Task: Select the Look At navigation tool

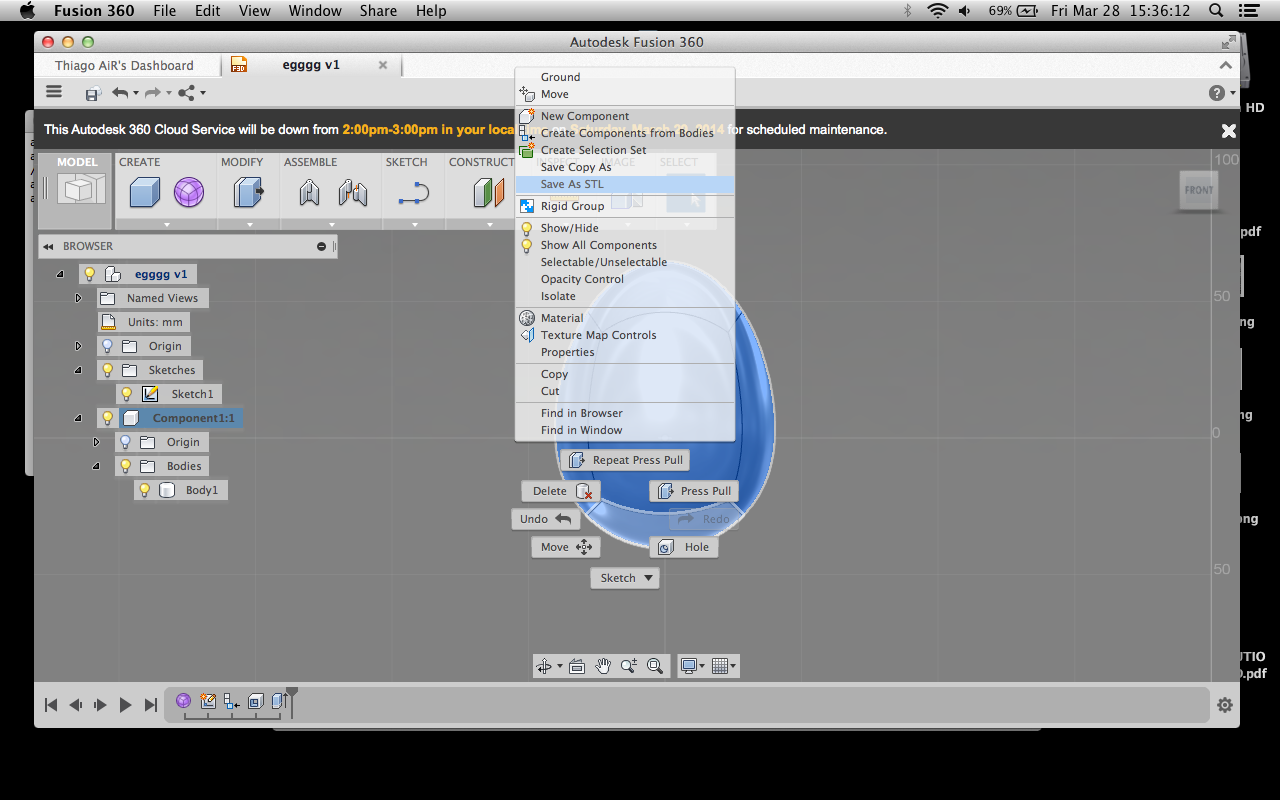Action: 577,666
